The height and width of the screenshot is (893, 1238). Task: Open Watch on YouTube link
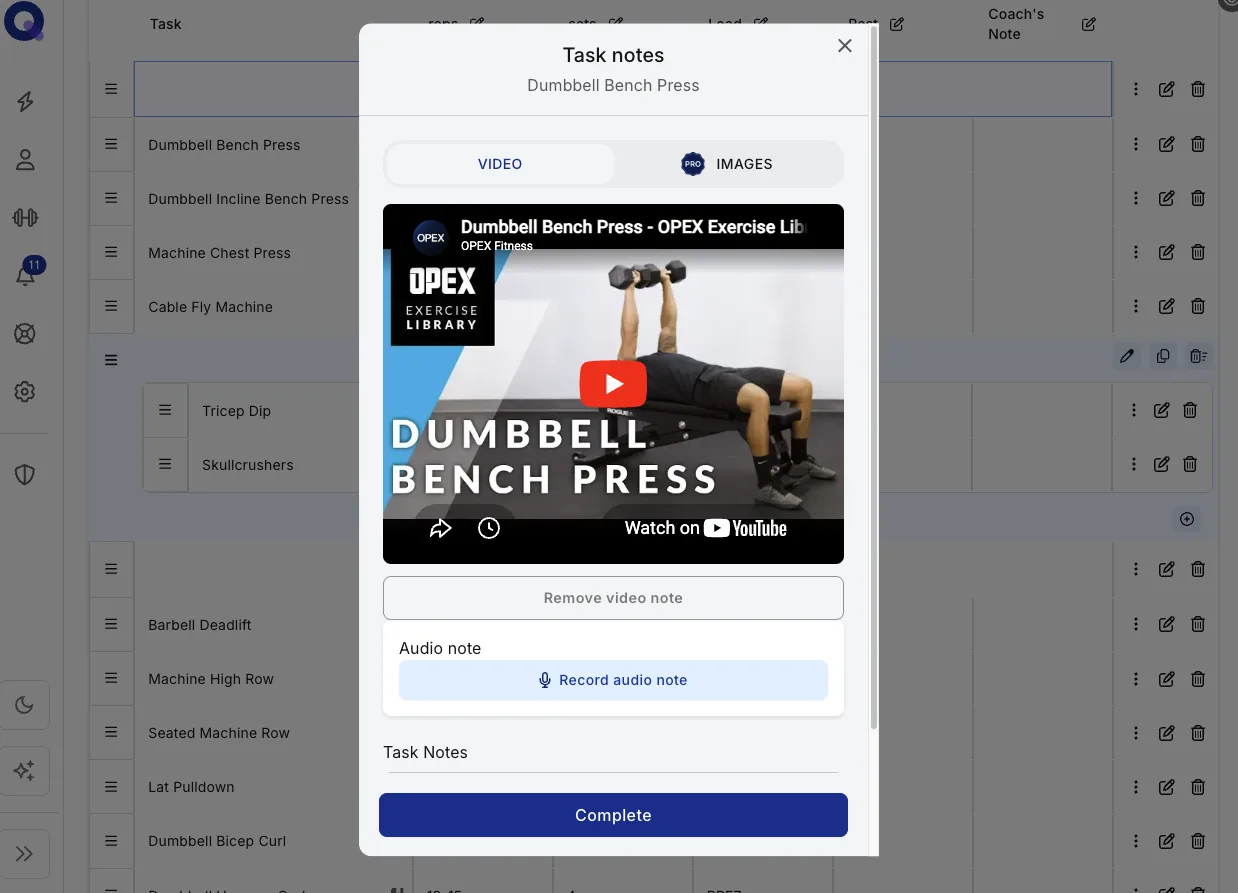(706, 528)
